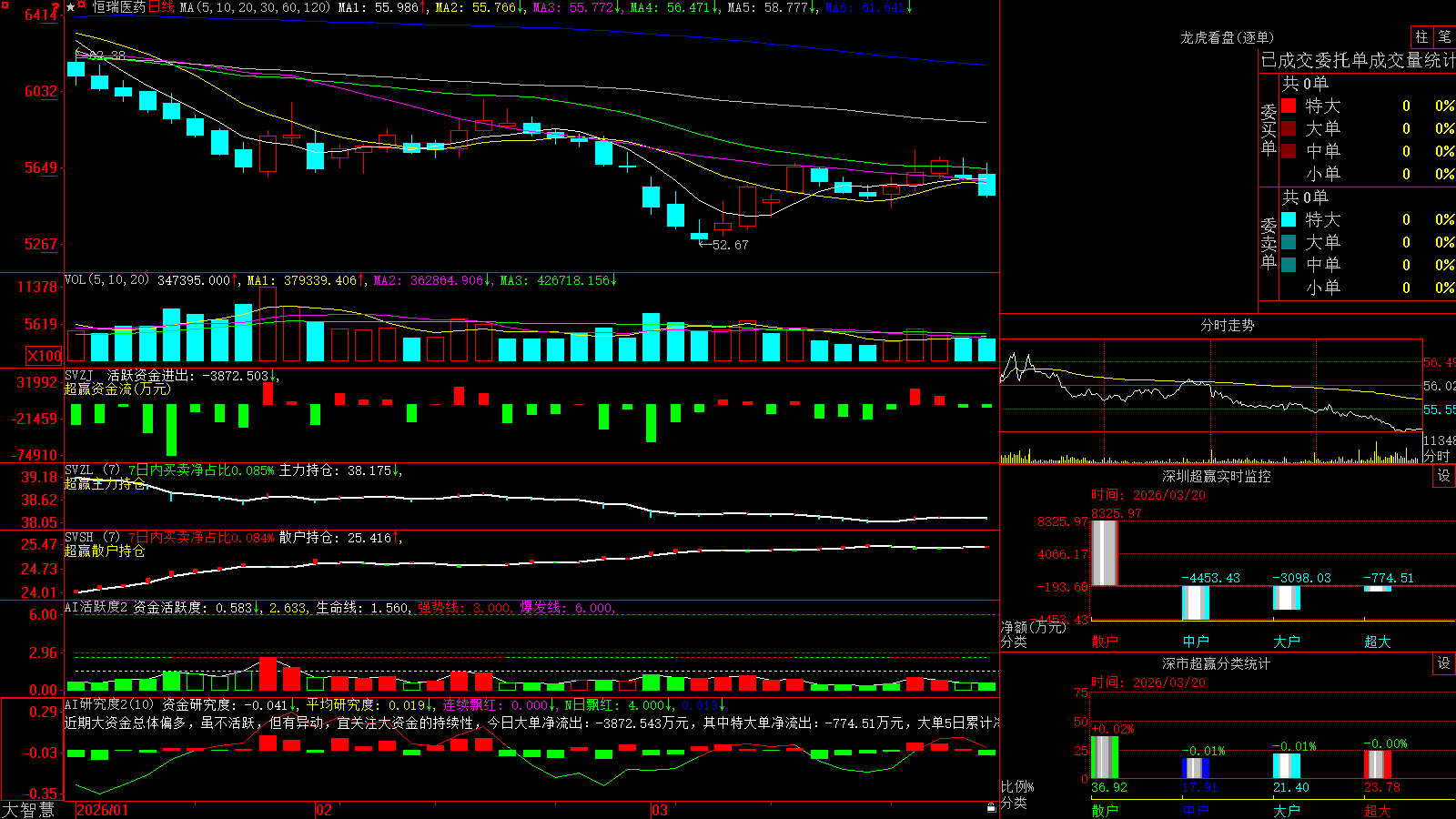Click the teal 中单 sell order swatch

click(x=1289, y=265)
